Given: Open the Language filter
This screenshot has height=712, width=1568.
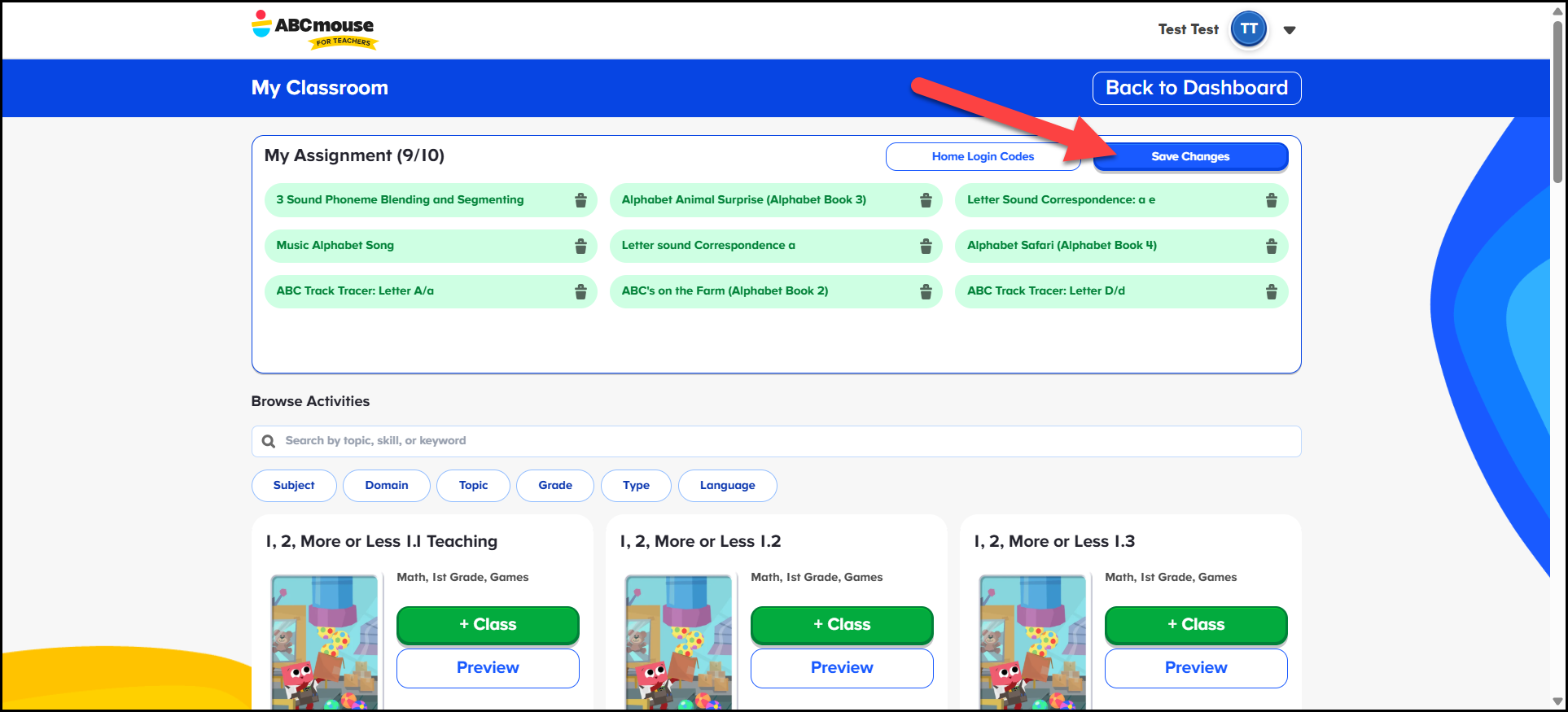Looking at the screenshot, I should click(x=728, y=486).
